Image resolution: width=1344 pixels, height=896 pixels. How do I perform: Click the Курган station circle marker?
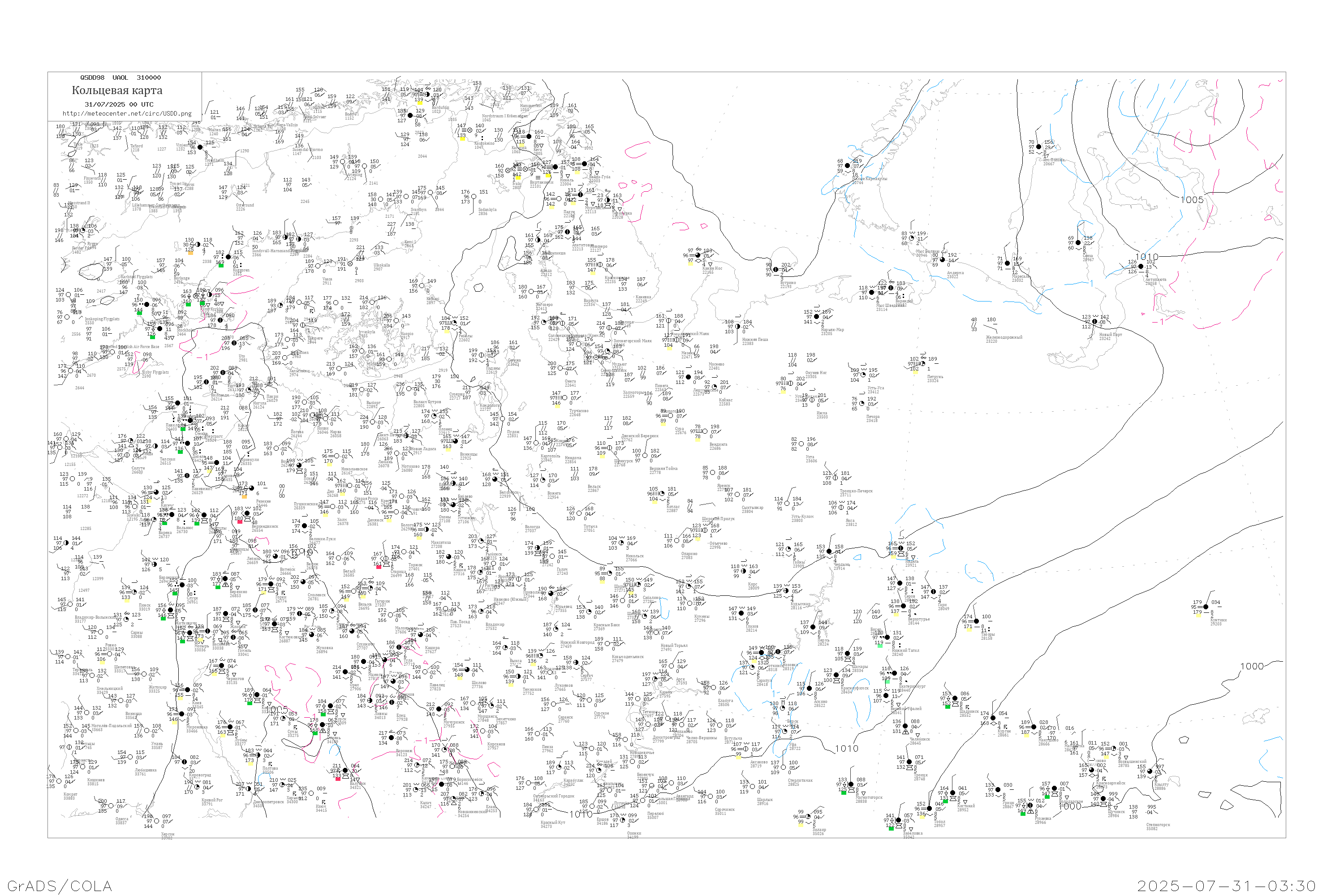click(993, 718)
